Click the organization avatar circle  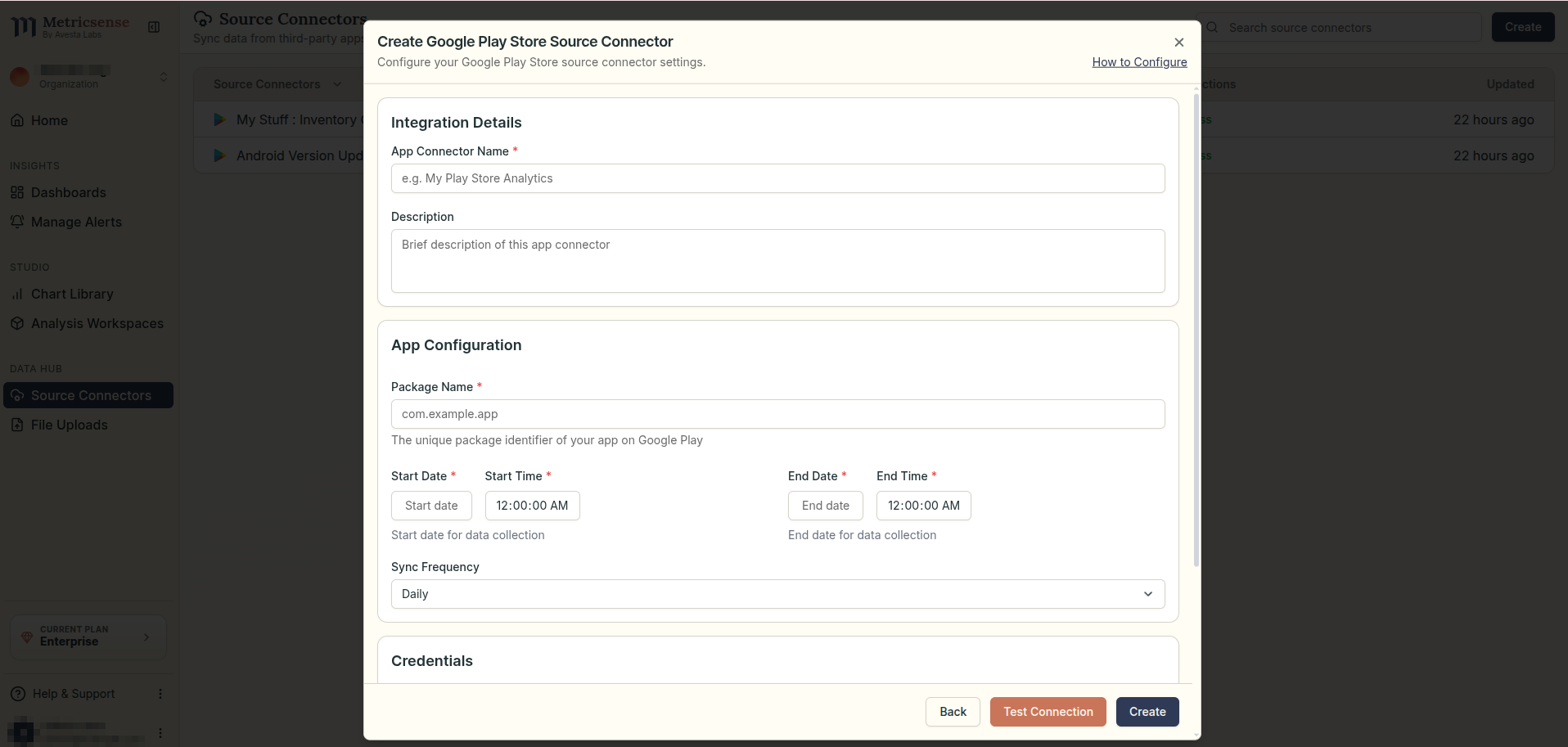[x=20, y=77]
